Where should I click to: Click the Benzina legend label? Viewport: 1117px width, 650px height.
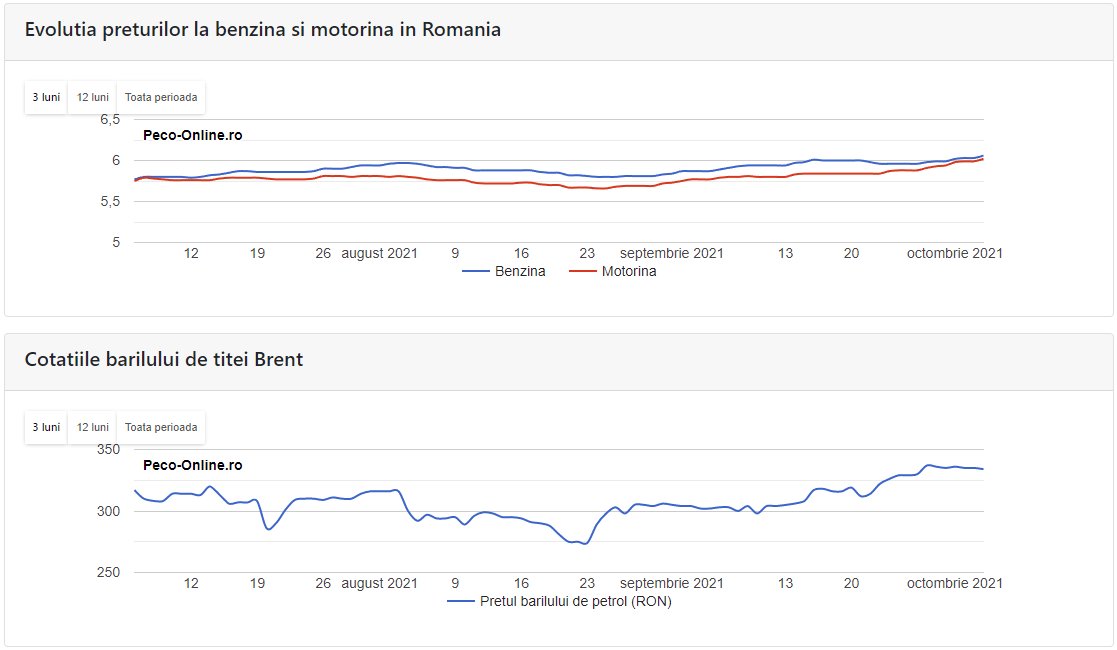point(520,271)
